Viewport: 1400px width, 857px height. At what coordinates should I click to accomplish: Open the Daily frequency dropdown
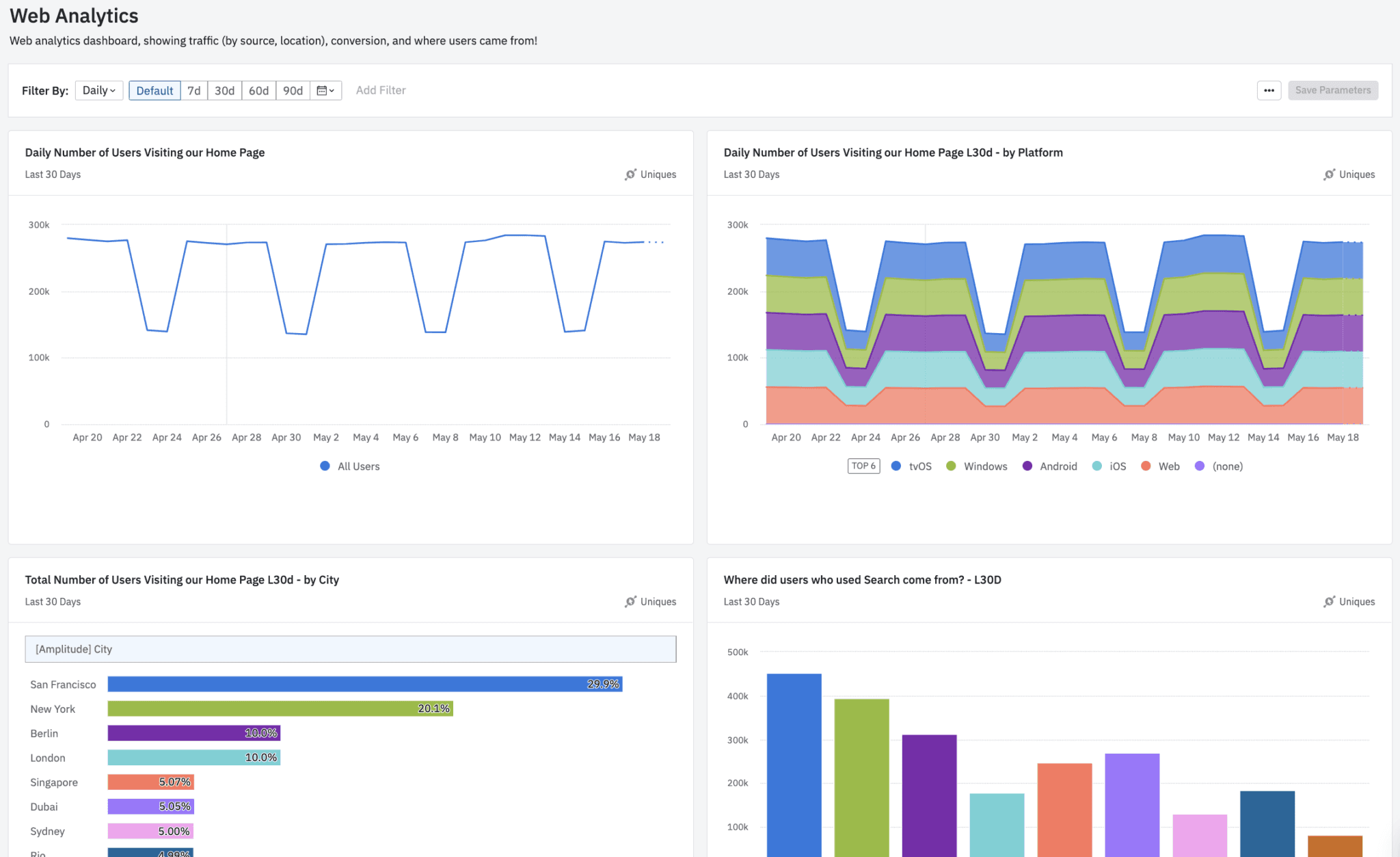(x=98, y=90)
